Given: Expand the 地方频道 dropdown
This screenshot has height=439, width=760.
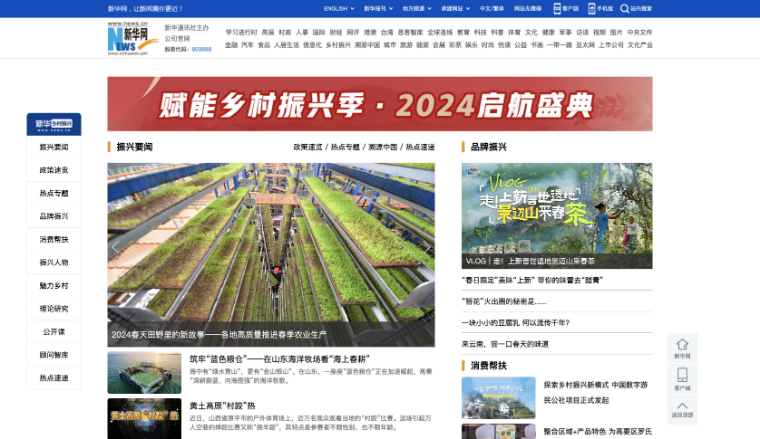Looking at the screenshot, I should (417, 8).
